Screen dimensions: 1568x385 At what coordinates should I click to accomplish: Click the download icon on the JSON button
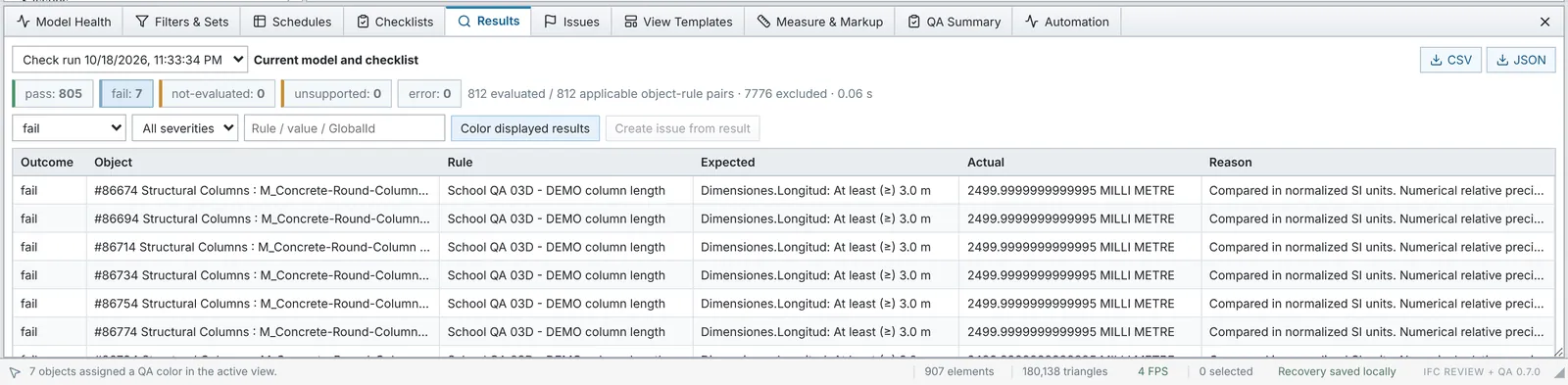click(1502, 60)
